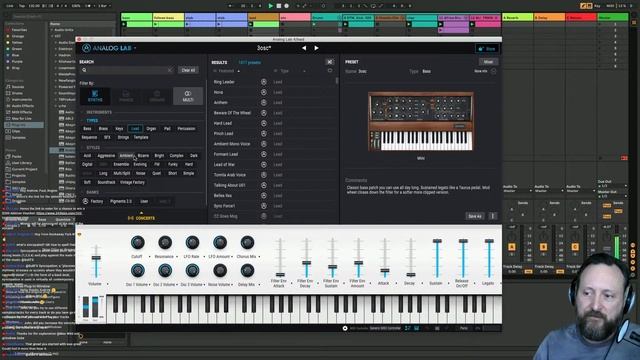Click Arturia icon beside Hard Lead
640x360 pixels.
pos(264,123)
